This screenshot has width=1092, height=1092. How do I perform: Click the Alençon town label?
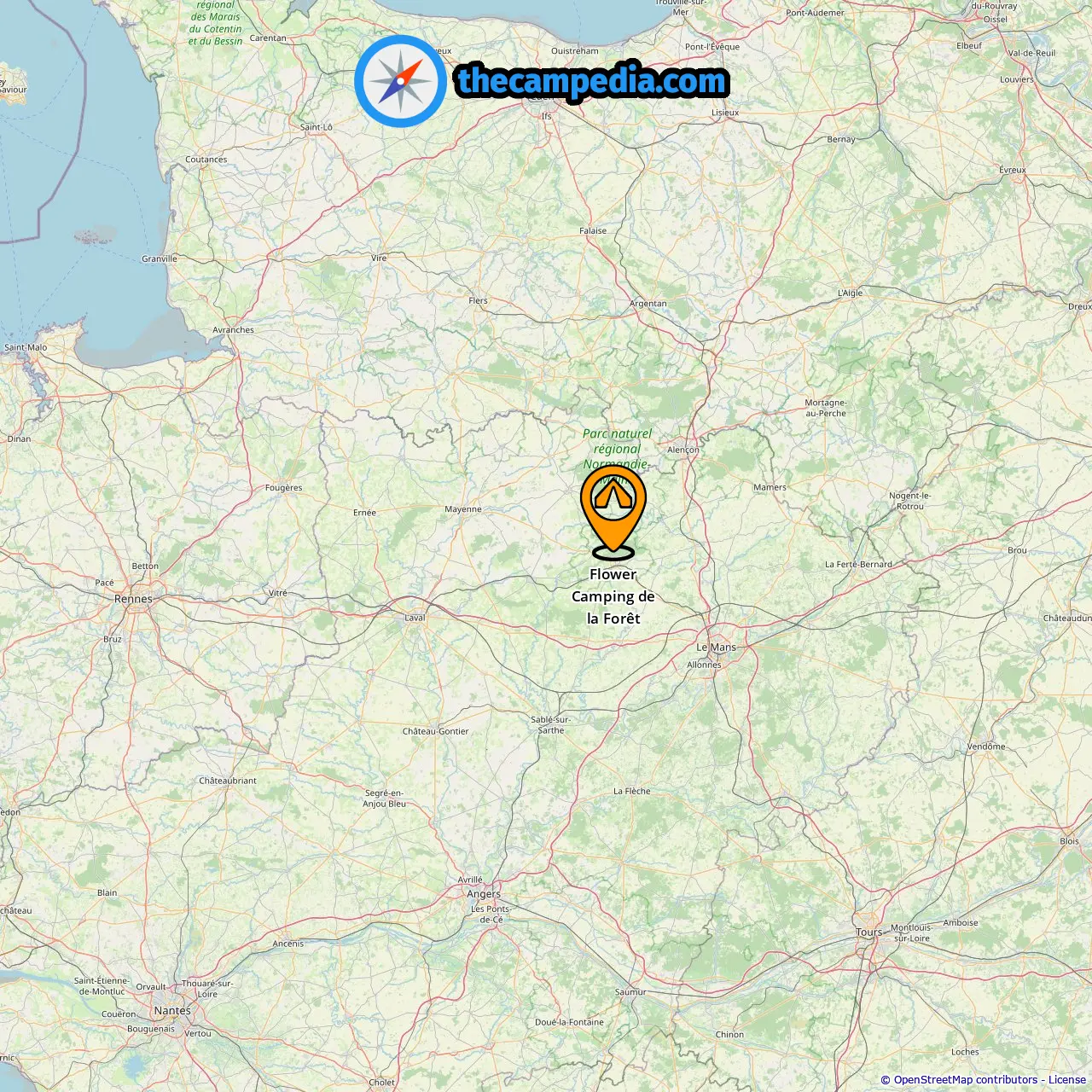[683, 450]
